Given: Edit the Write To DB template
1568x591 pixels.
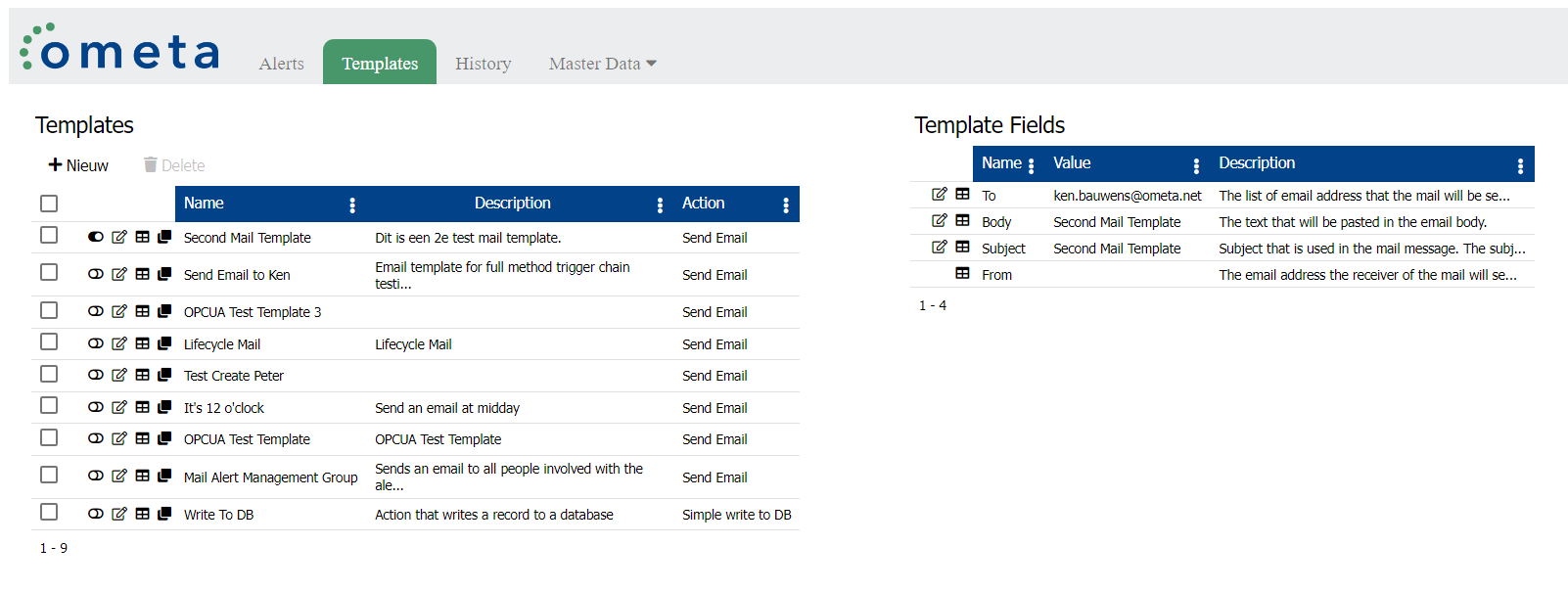Looking at the screenshot, I should (119, 514).
